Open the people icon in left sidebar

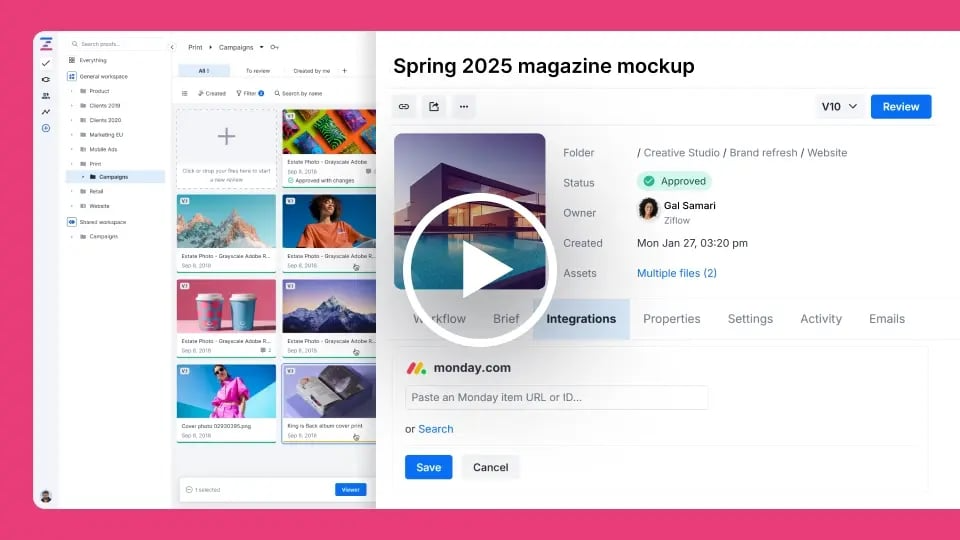[45, 95]
